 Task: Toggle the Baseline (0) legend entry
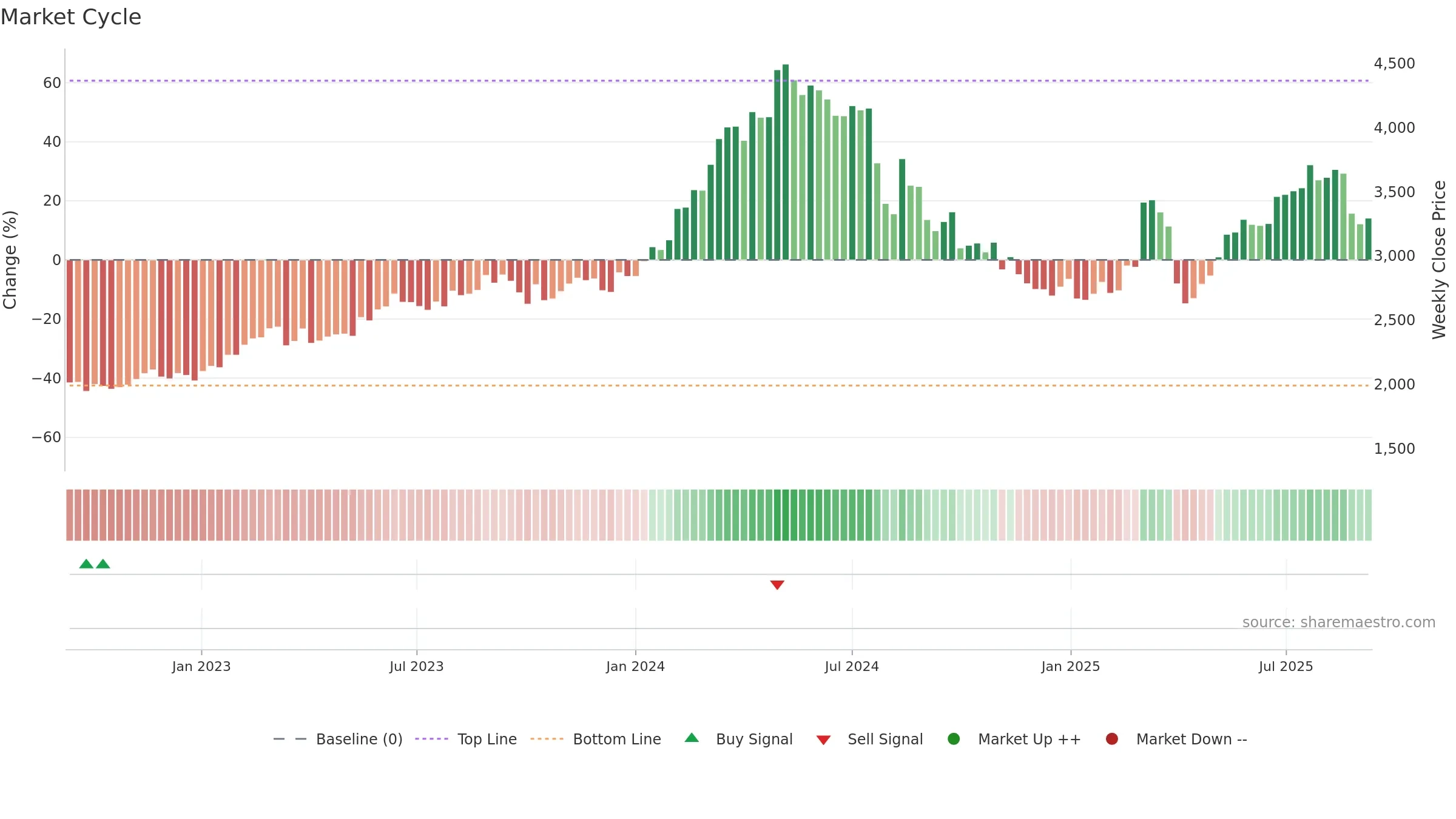coord(338,739)
